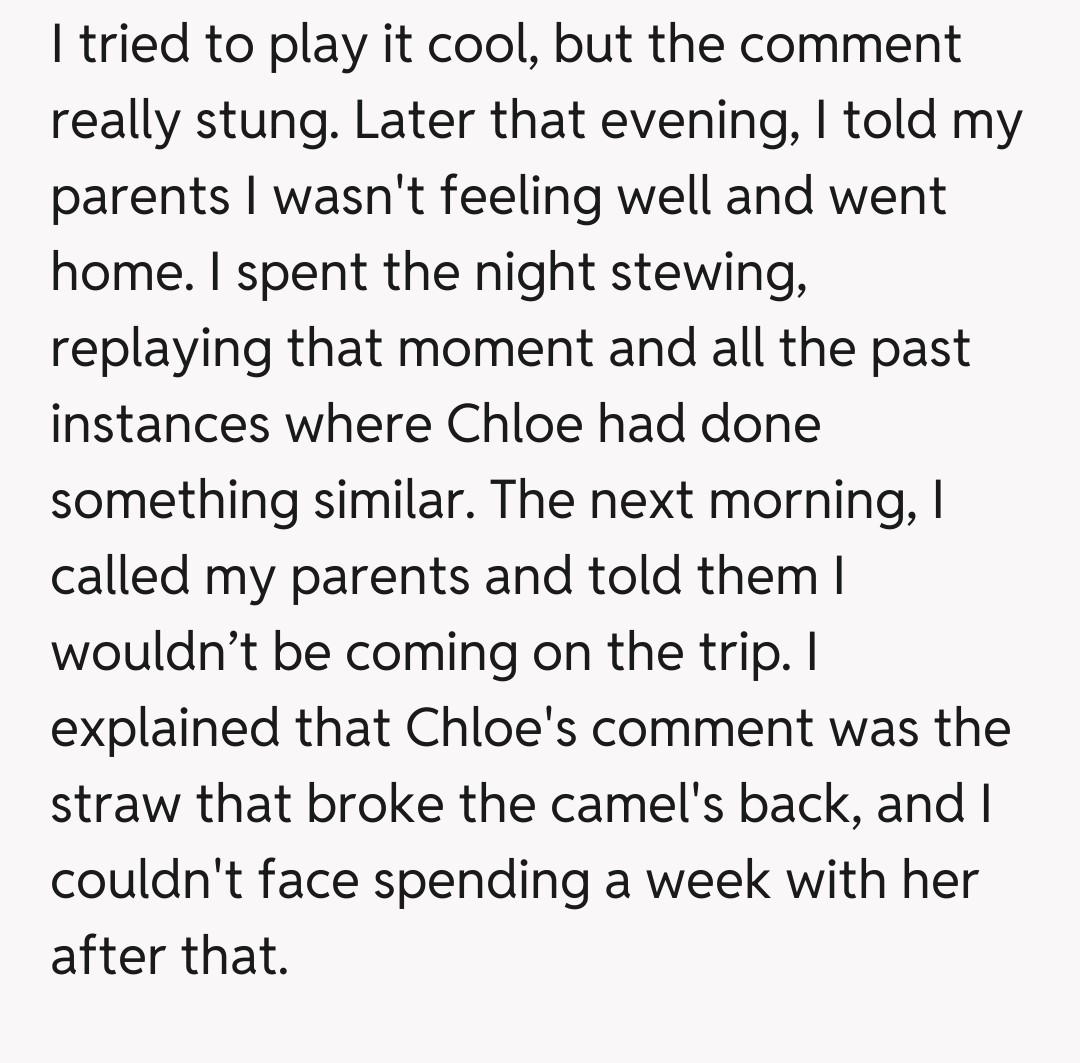Click the word "instances"
The width and height of the screenshot is (1080, 1063).
pyautogui.click(x=160, y=426)
